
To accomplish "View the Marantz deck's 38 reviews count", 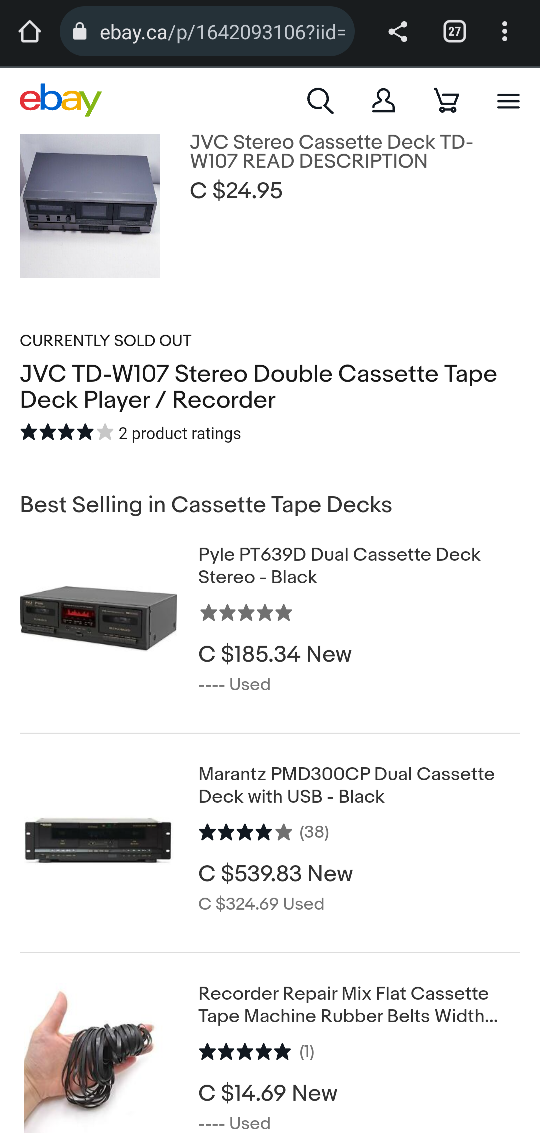I will coord(314,832).
